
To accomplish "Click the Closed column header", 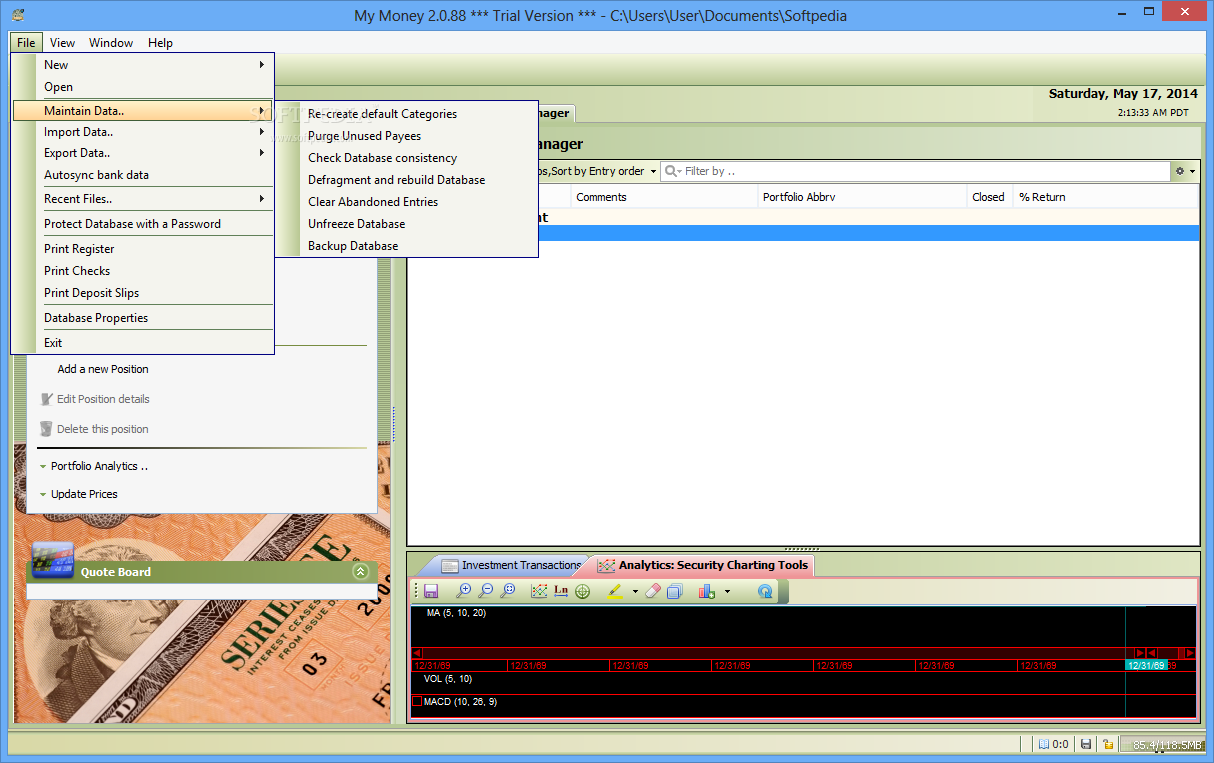I will (990, 197).
